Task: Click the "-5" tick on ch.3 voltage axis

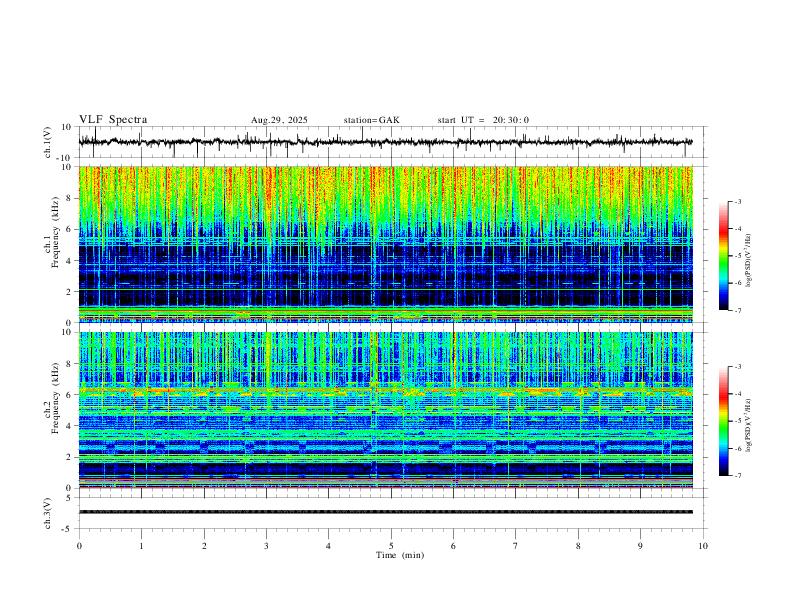Action: 68,529
